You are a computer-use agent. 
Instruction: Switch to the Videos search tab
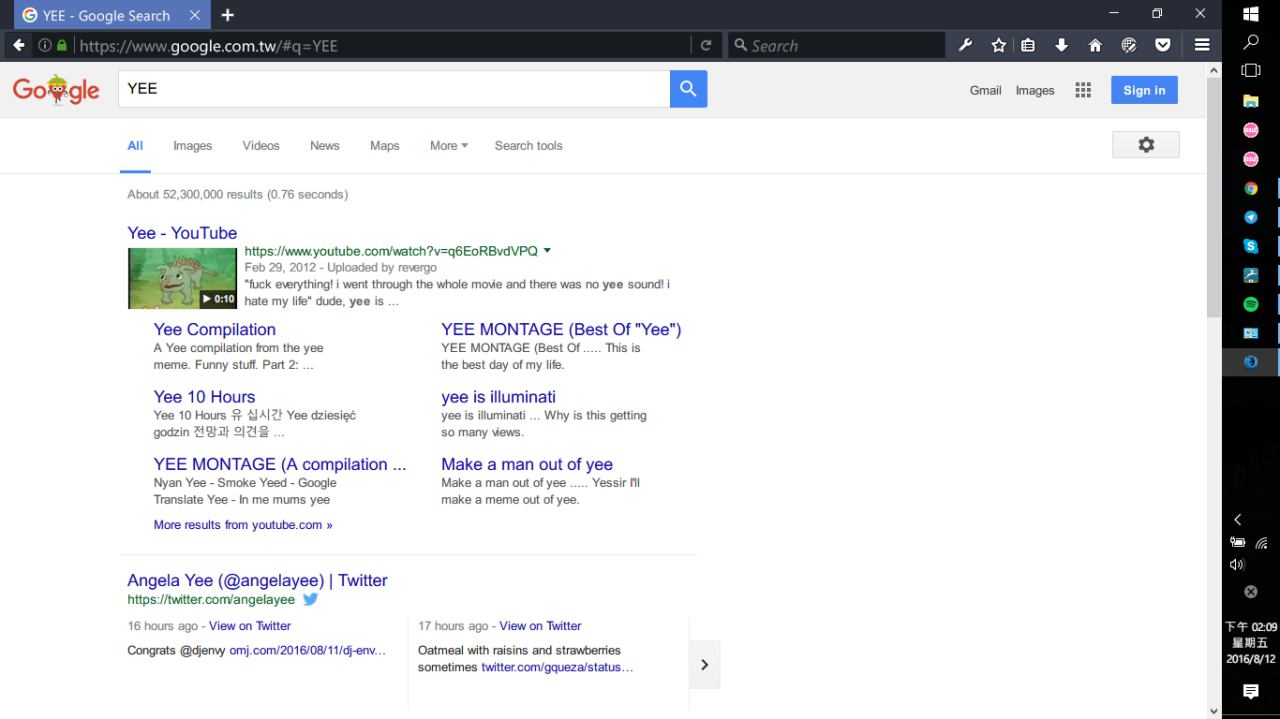(x=261, y=145)
